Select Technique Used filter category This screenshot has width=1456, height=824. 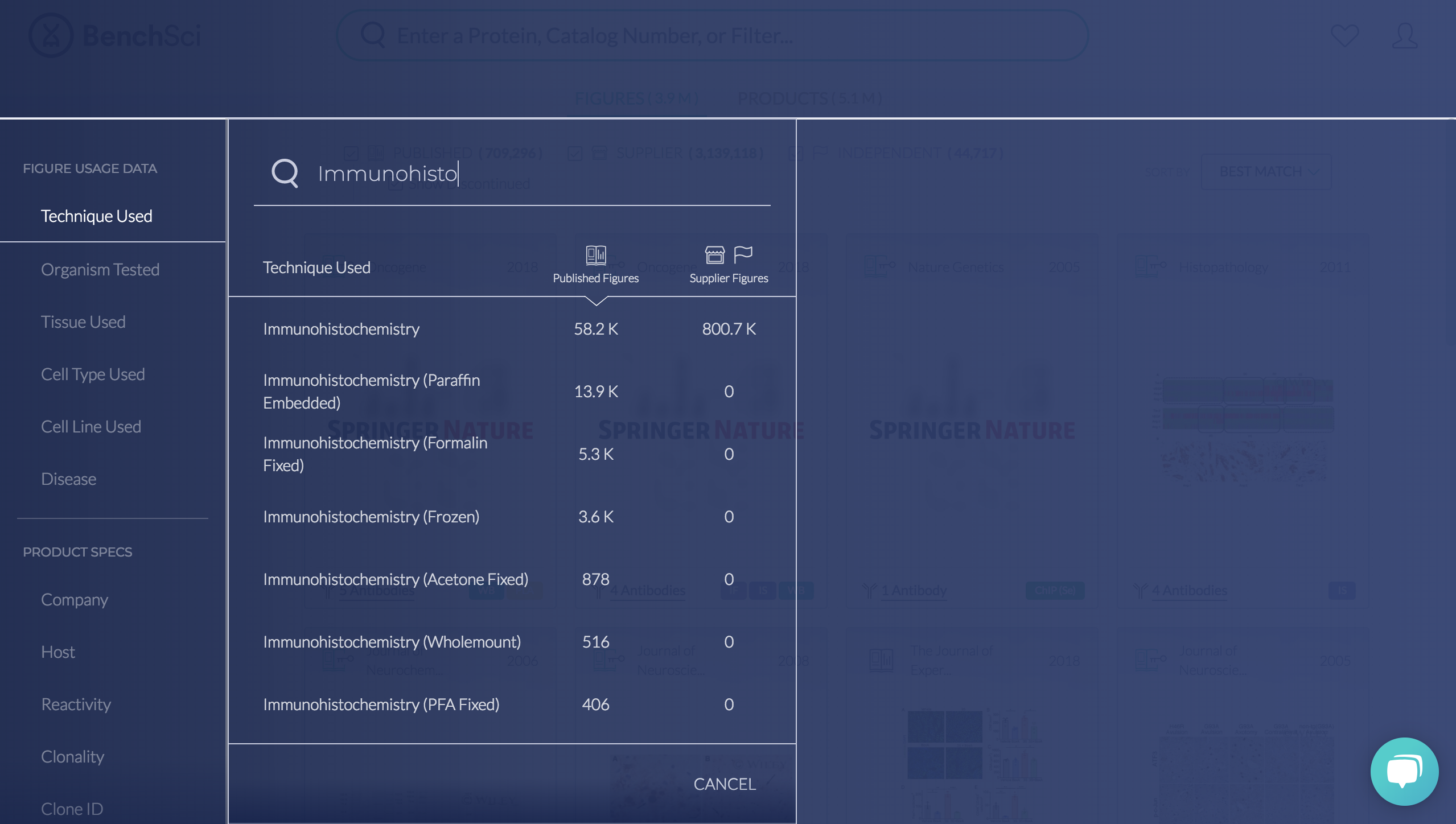click(97, 216)
